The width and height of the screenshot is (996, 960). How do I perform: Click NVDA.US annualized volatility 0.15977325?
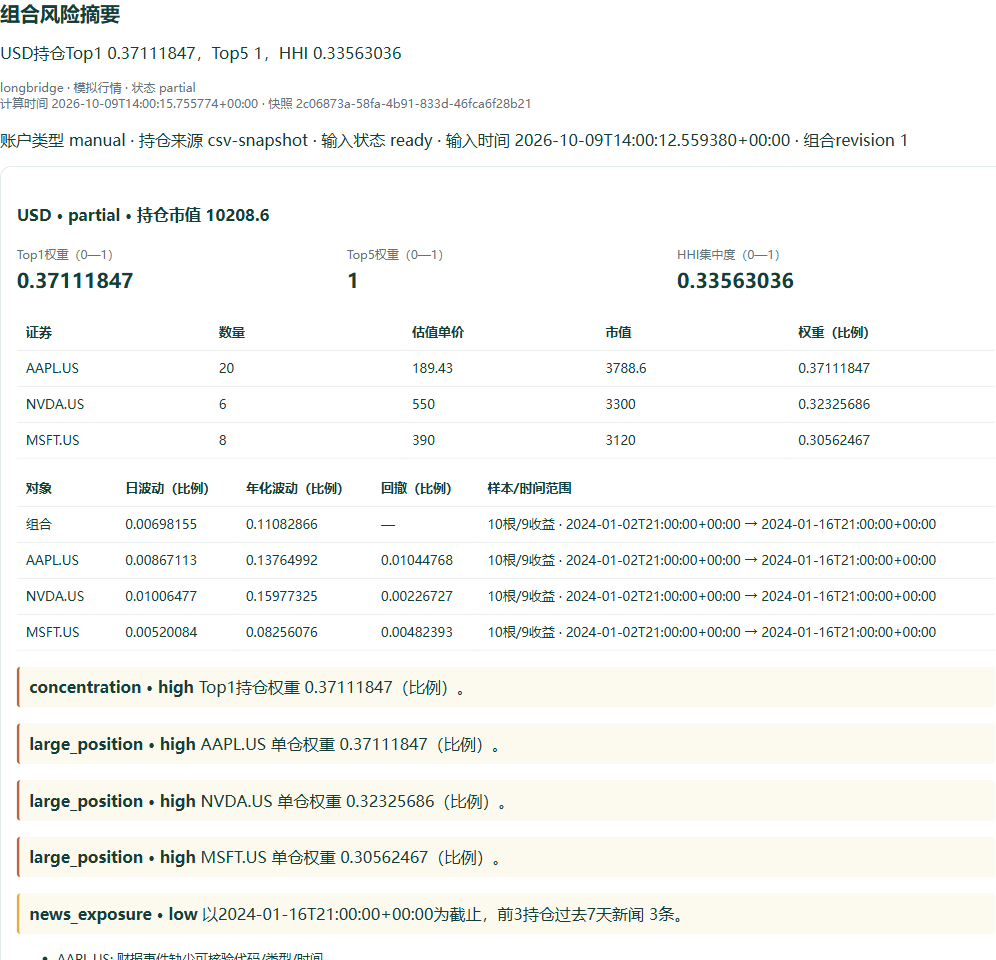click(x=281, y=597)
